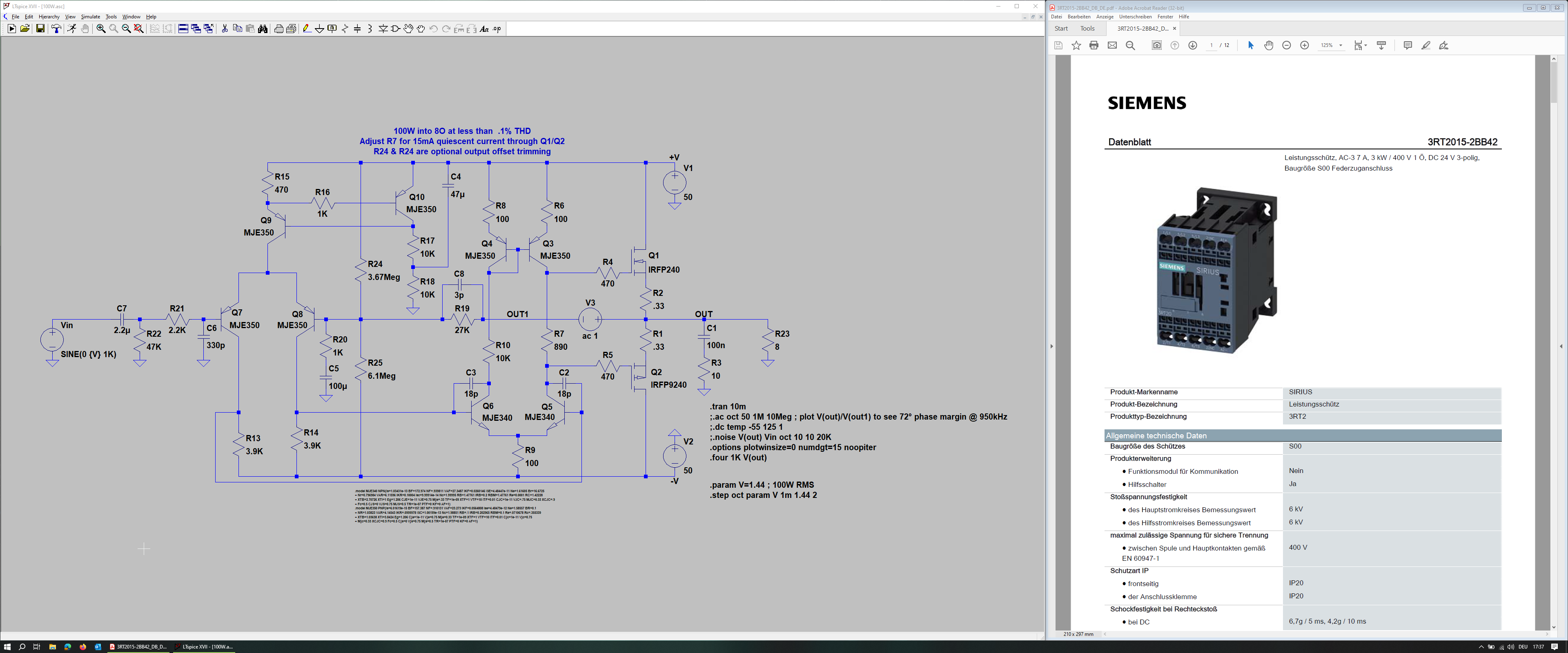Open the Find binoculars tool

click(263, 29)
